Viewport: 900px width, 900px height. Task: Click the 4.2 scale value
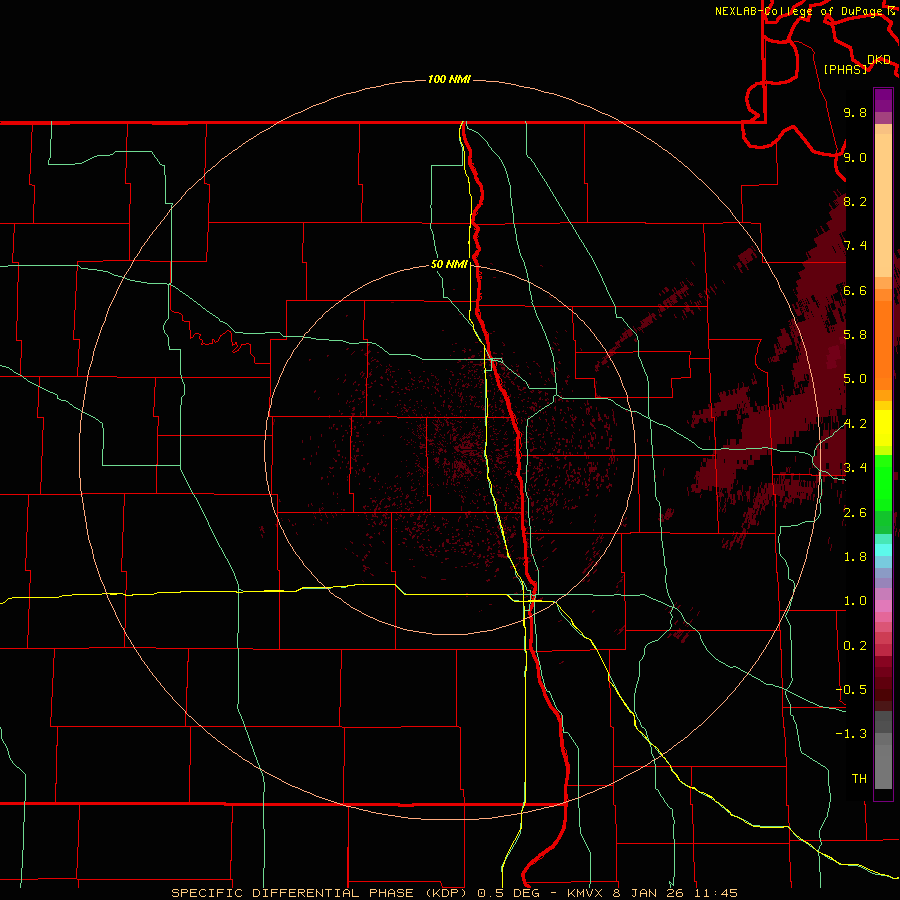pyautogui.click(x=855, y=424)
